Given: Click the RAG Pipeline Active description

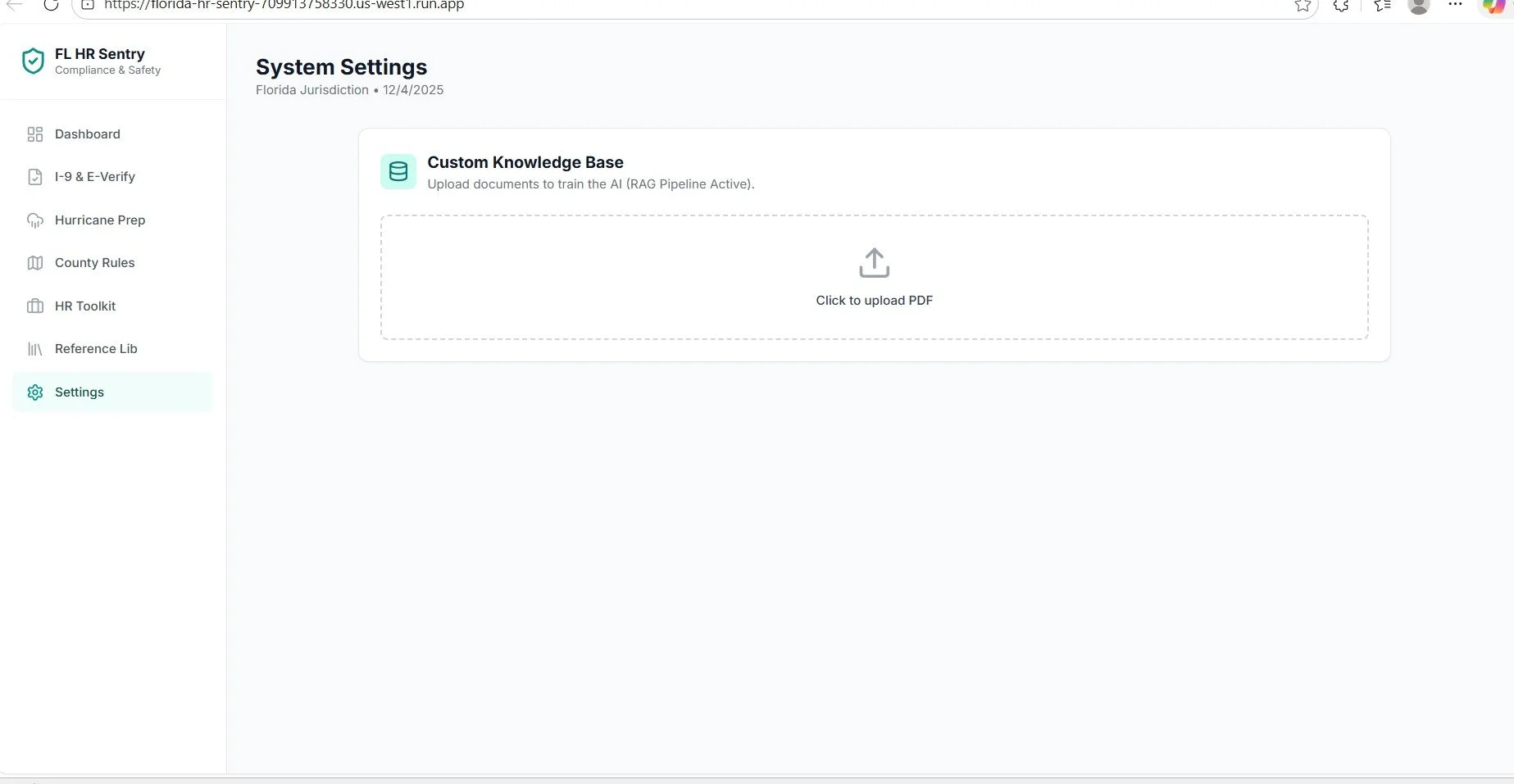Looking at the screenshot, I should pos(591,184).
